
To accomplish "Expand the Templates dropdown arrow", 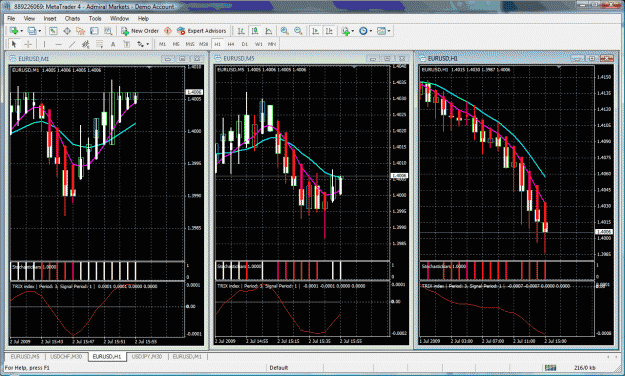I will (x=389, y=31).
